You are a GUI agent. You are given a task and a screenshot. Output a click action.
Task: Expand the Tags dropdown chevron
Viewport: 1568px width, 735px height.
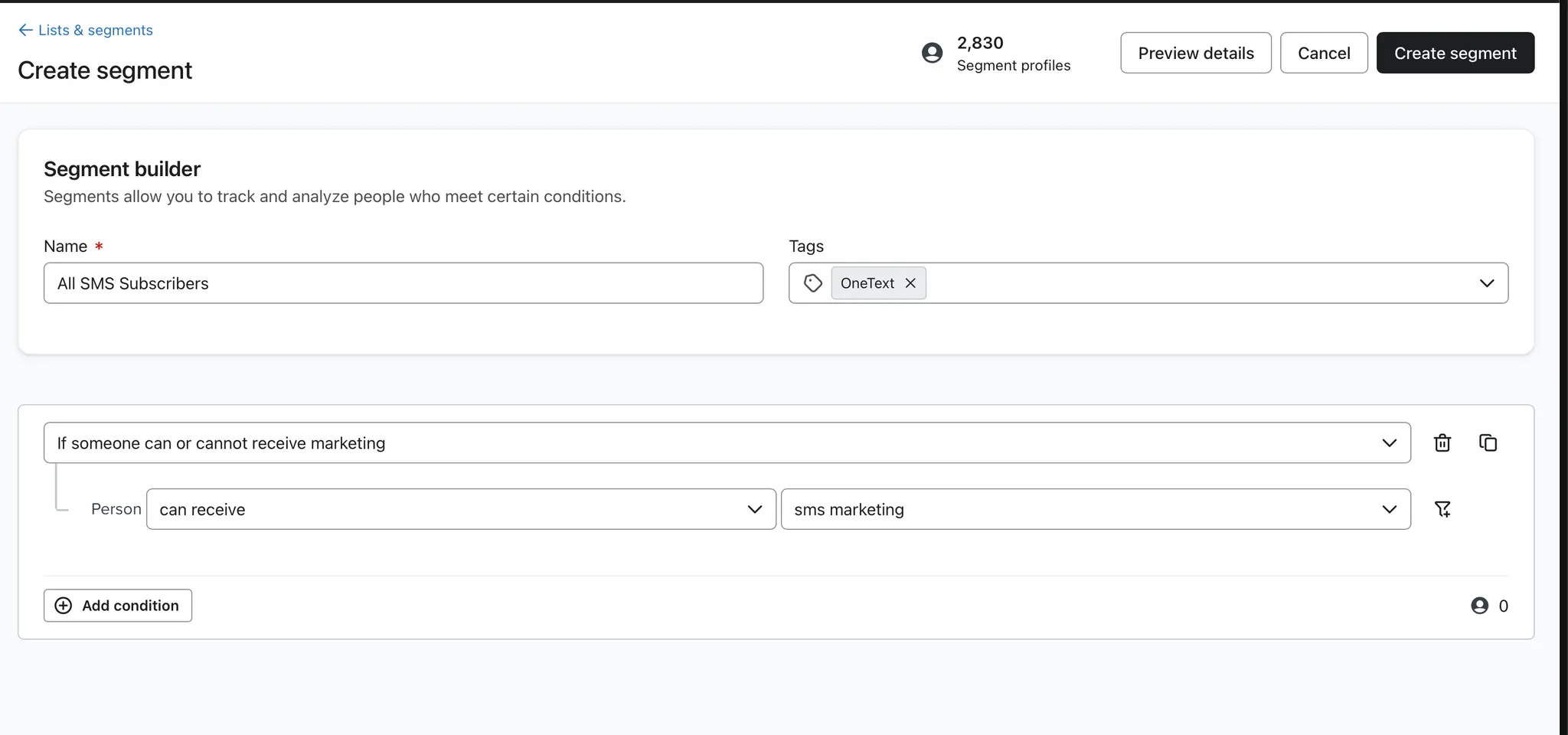coord(1487,283)
